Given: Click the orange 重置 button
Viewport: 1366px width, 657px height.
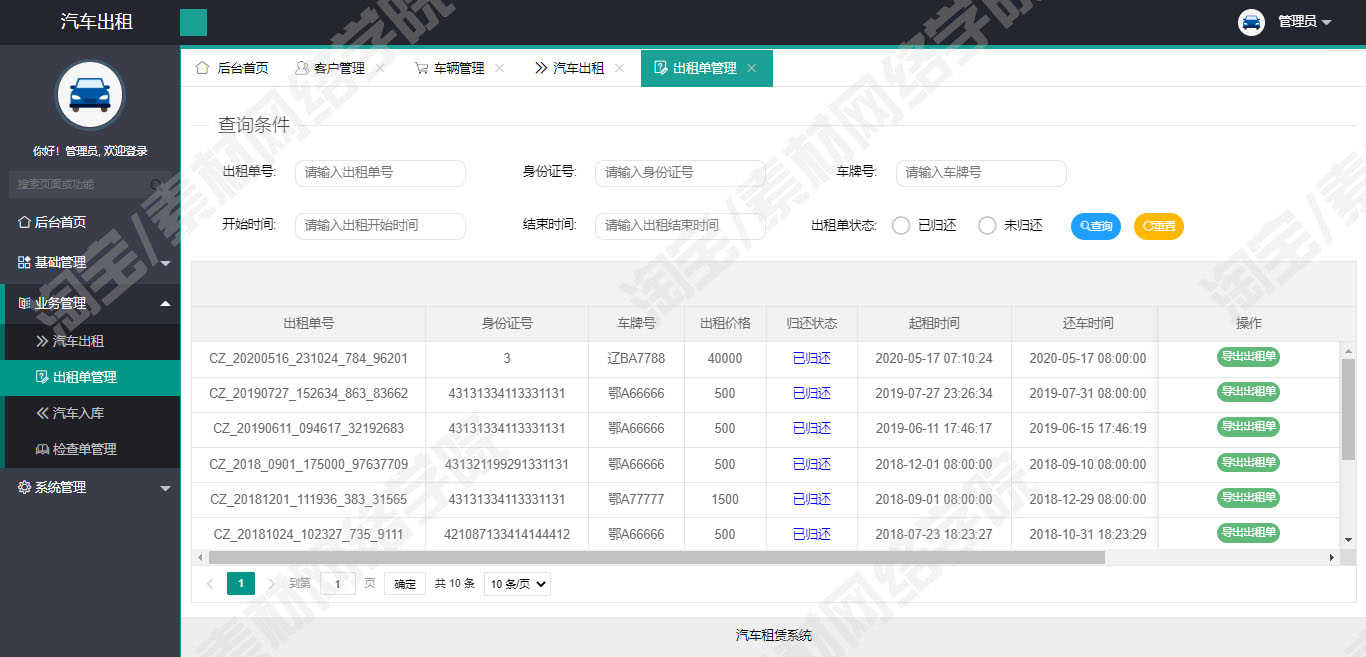Looking at the screenshot, I should pyautogui.click(x=1159, y=226).
